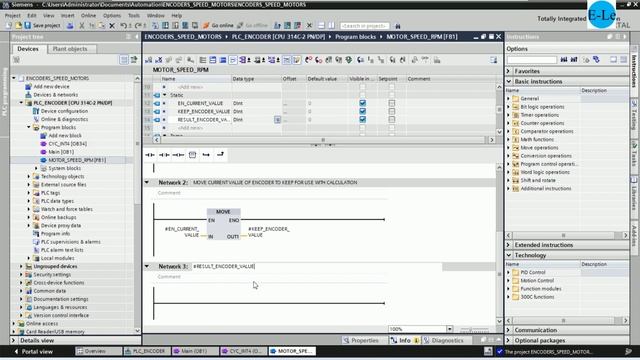Click the Open project icon
Screen dimensions: 640x360
pos(18,26)
